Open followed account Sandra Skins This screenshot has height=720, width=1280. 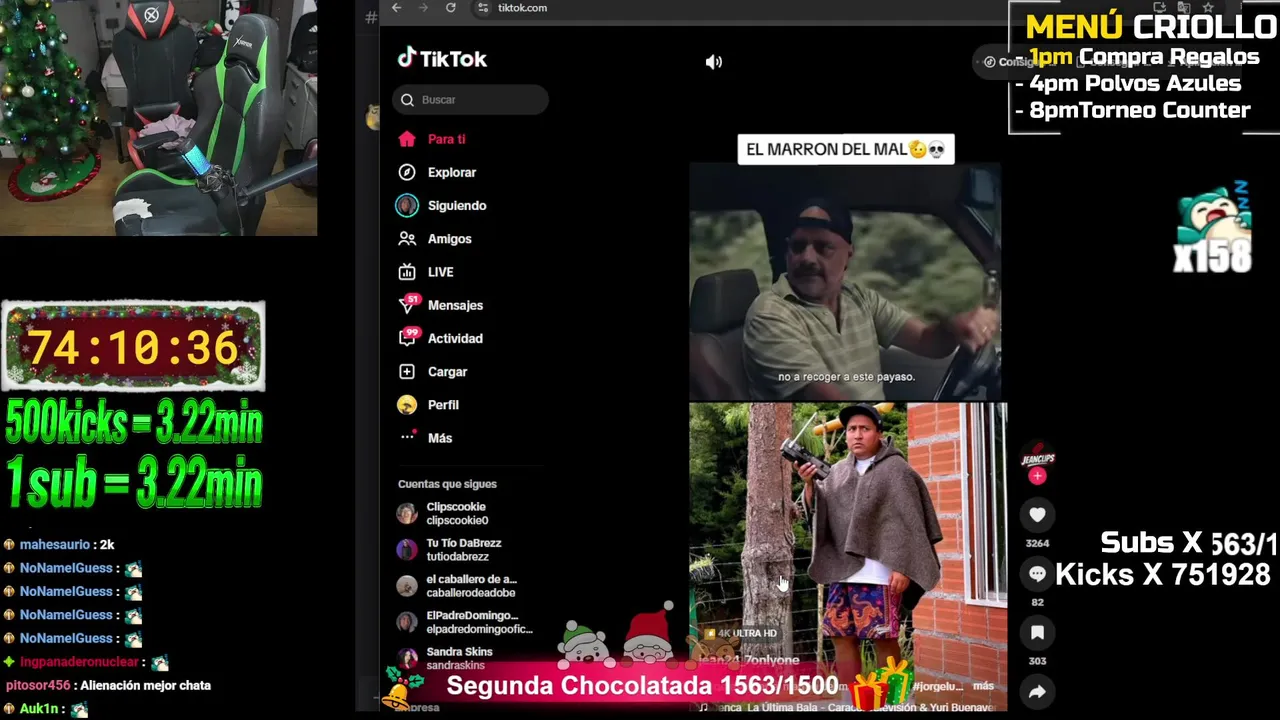459,658
